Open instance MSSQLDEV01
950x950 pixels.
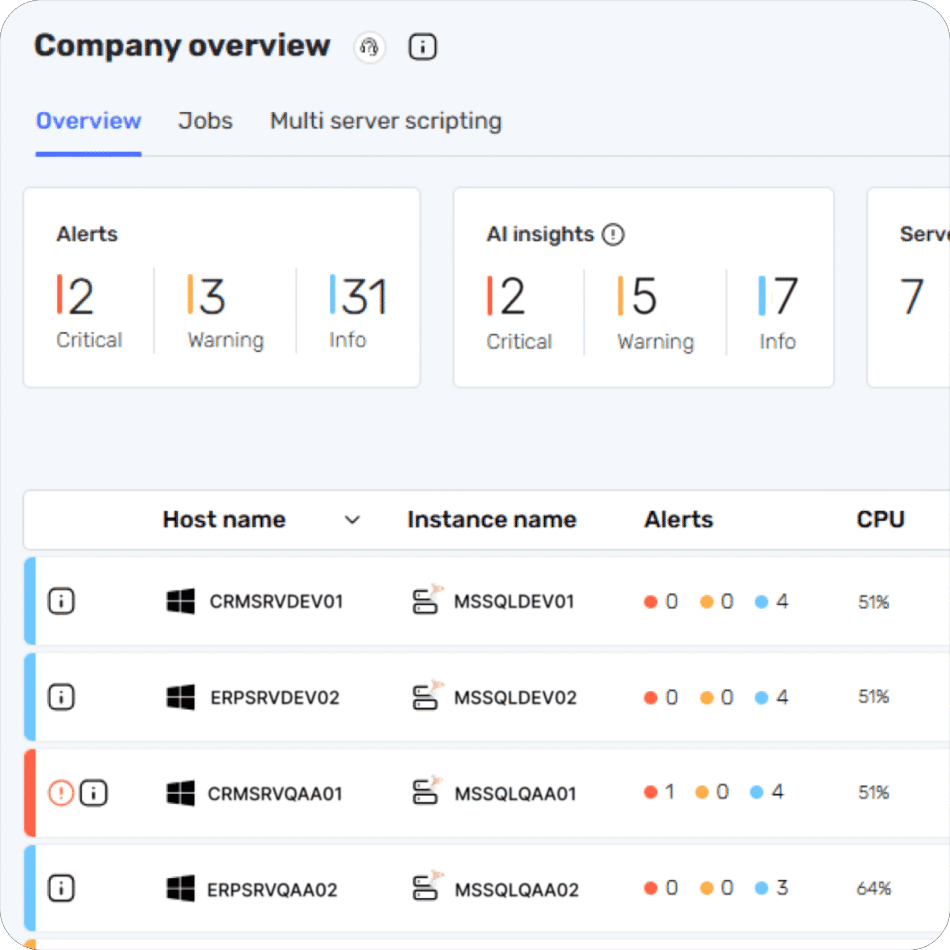514,602
